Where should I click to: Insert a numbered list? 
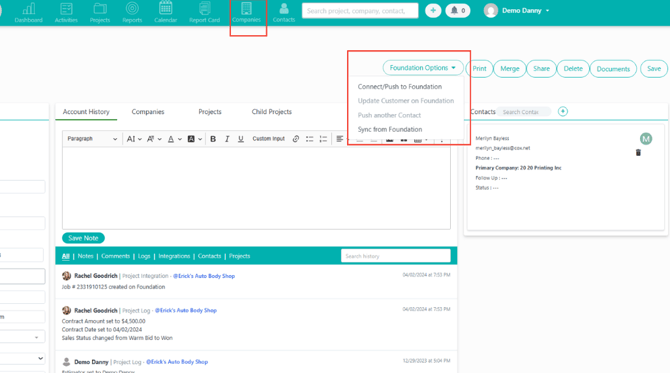point(323,139)
